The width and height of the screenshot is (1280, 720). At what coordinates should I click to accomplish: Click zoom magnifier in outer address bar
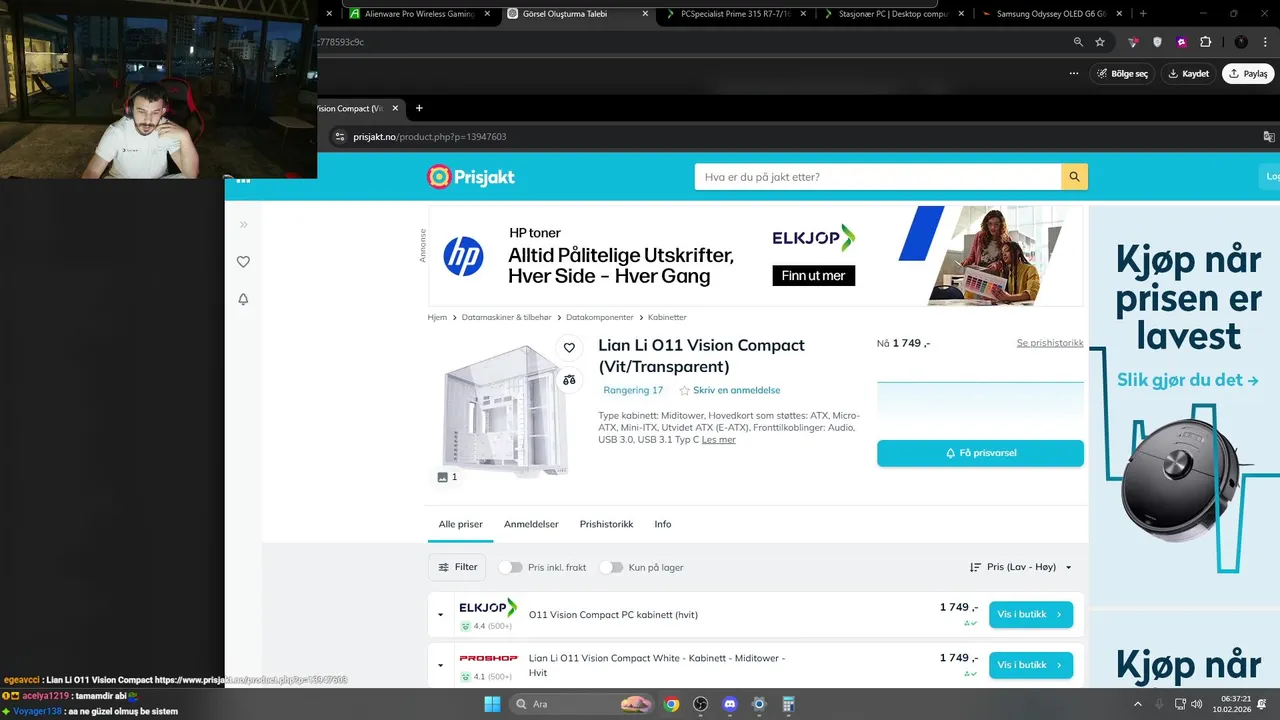pos(1078,42)
